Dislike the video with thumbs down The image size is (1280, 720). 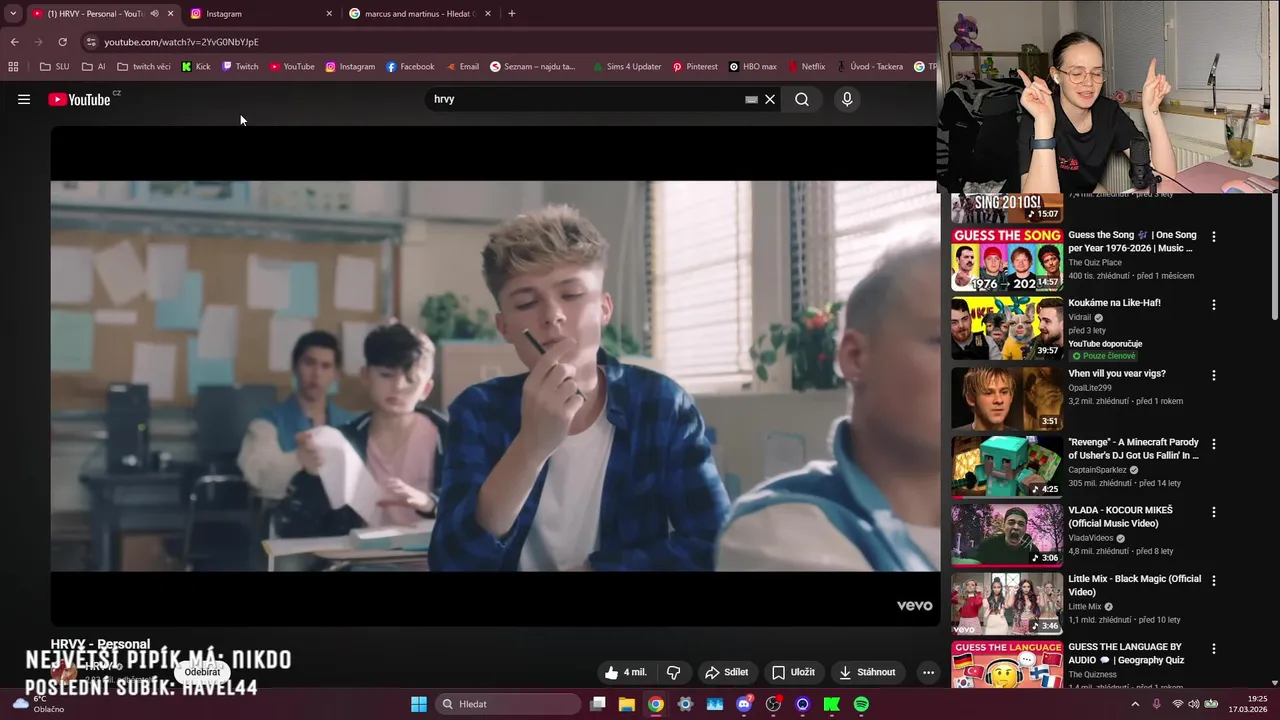673,672
